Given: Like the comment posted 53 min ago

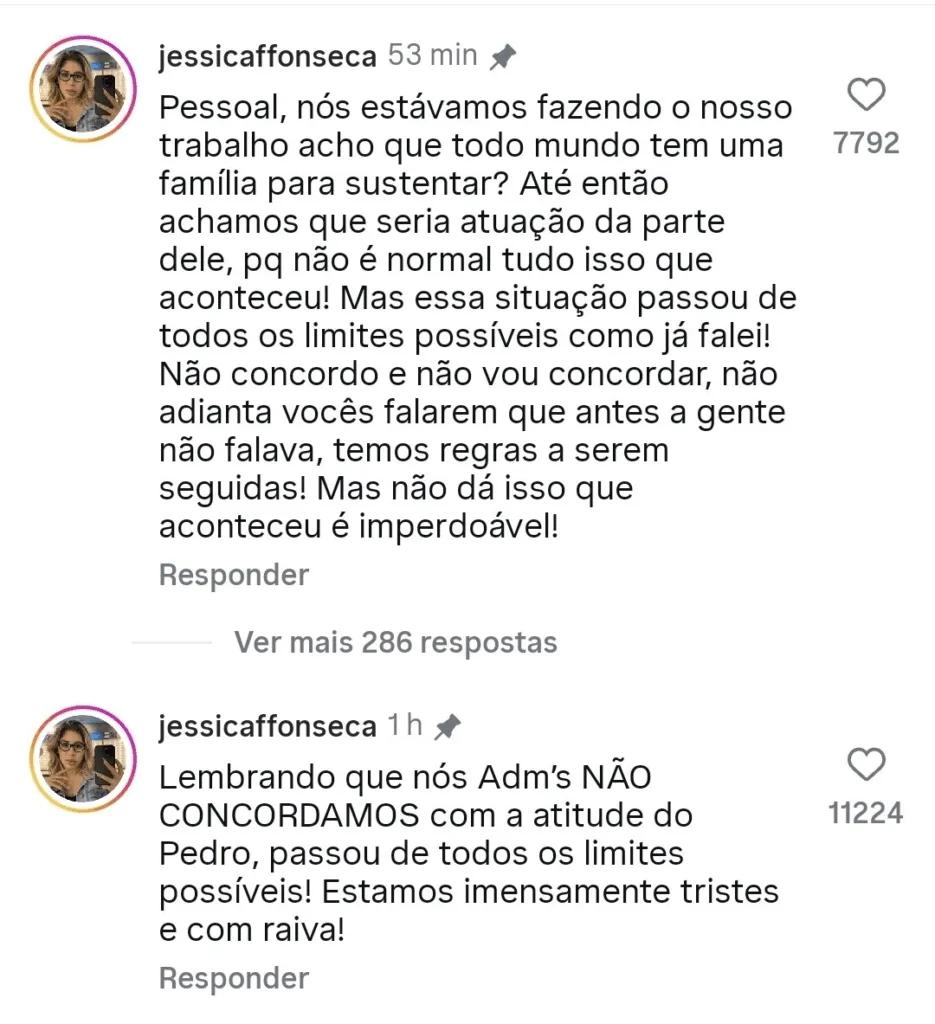Looking at the screenshot, I should pos(866,96).
